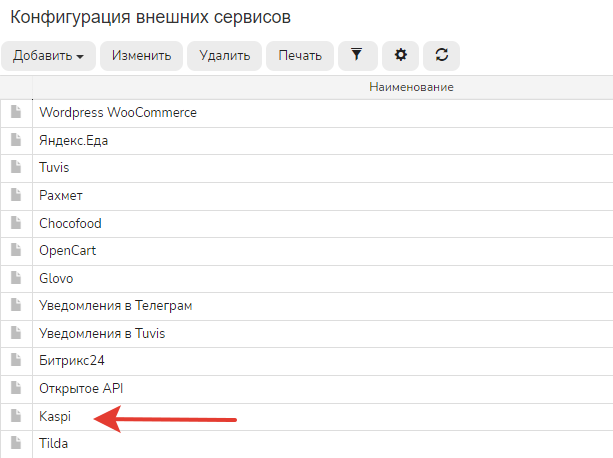This screenshot has width=613, height=458.
Task: Select the Уведомления в Телеграм row
Action: [306, 306]
